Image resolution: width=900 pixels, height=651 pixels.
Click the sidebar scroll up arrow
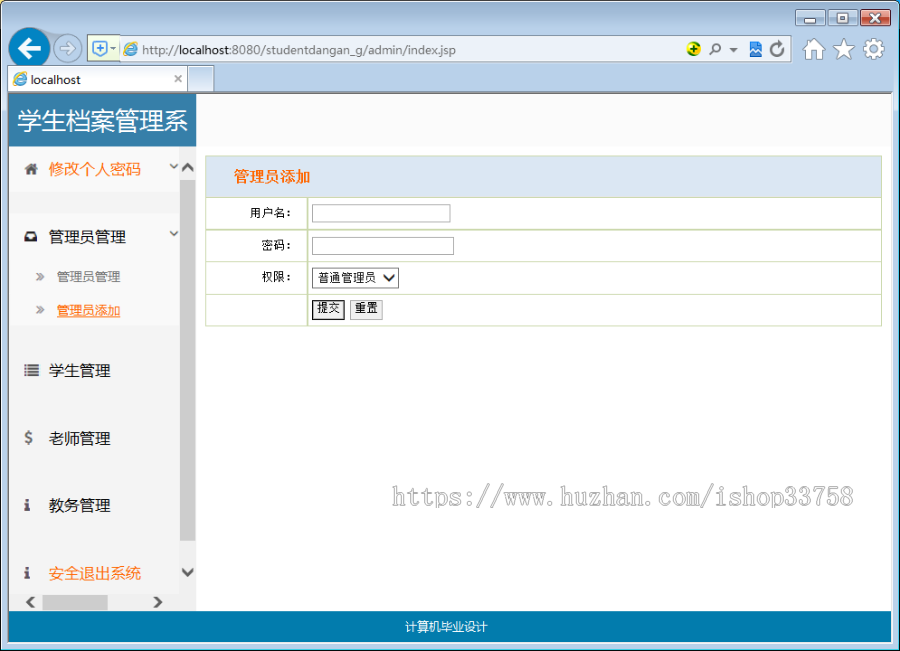click(x=188, y=167)
